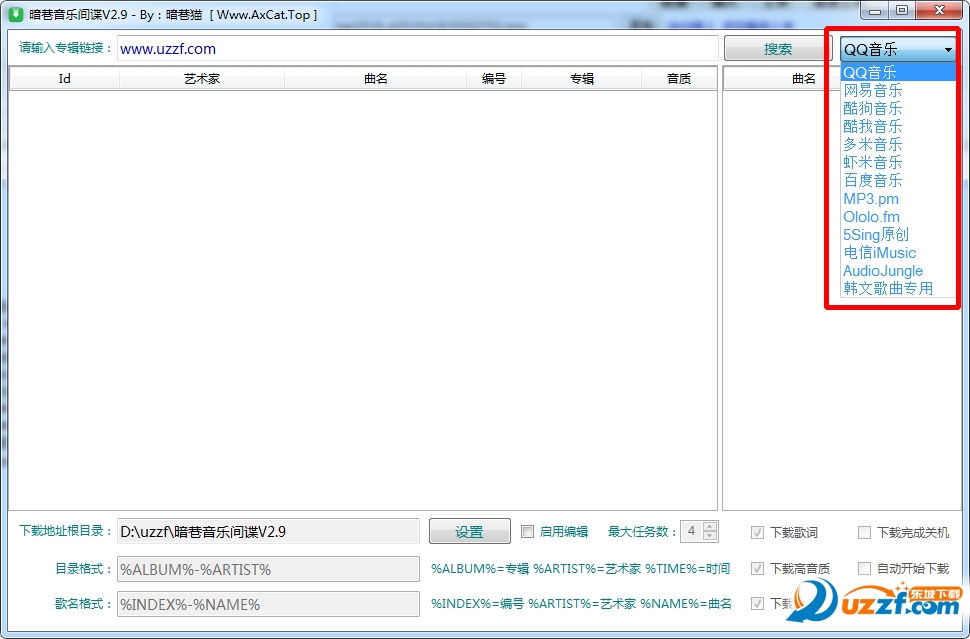
Task: Choose 5Sing原创 in the dropdown list
Action: point(898,234)
